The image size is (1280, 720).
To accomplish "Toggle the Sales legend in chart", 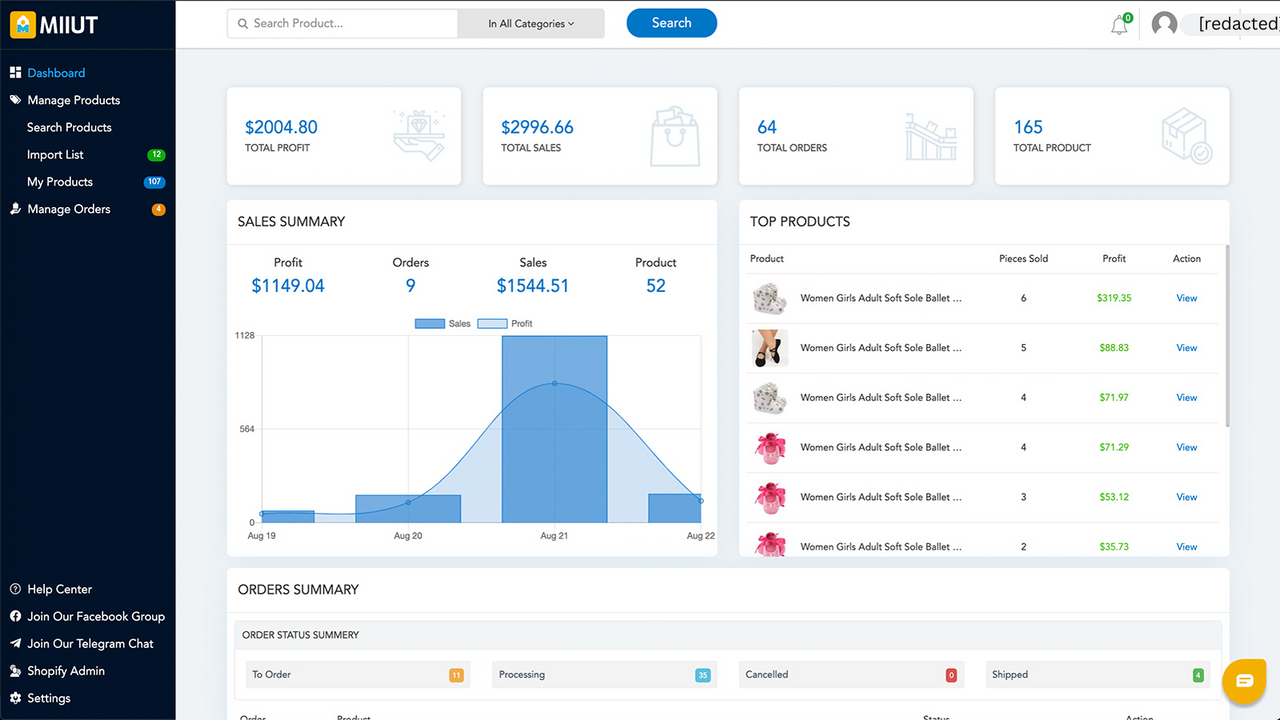I will point(443,323).
